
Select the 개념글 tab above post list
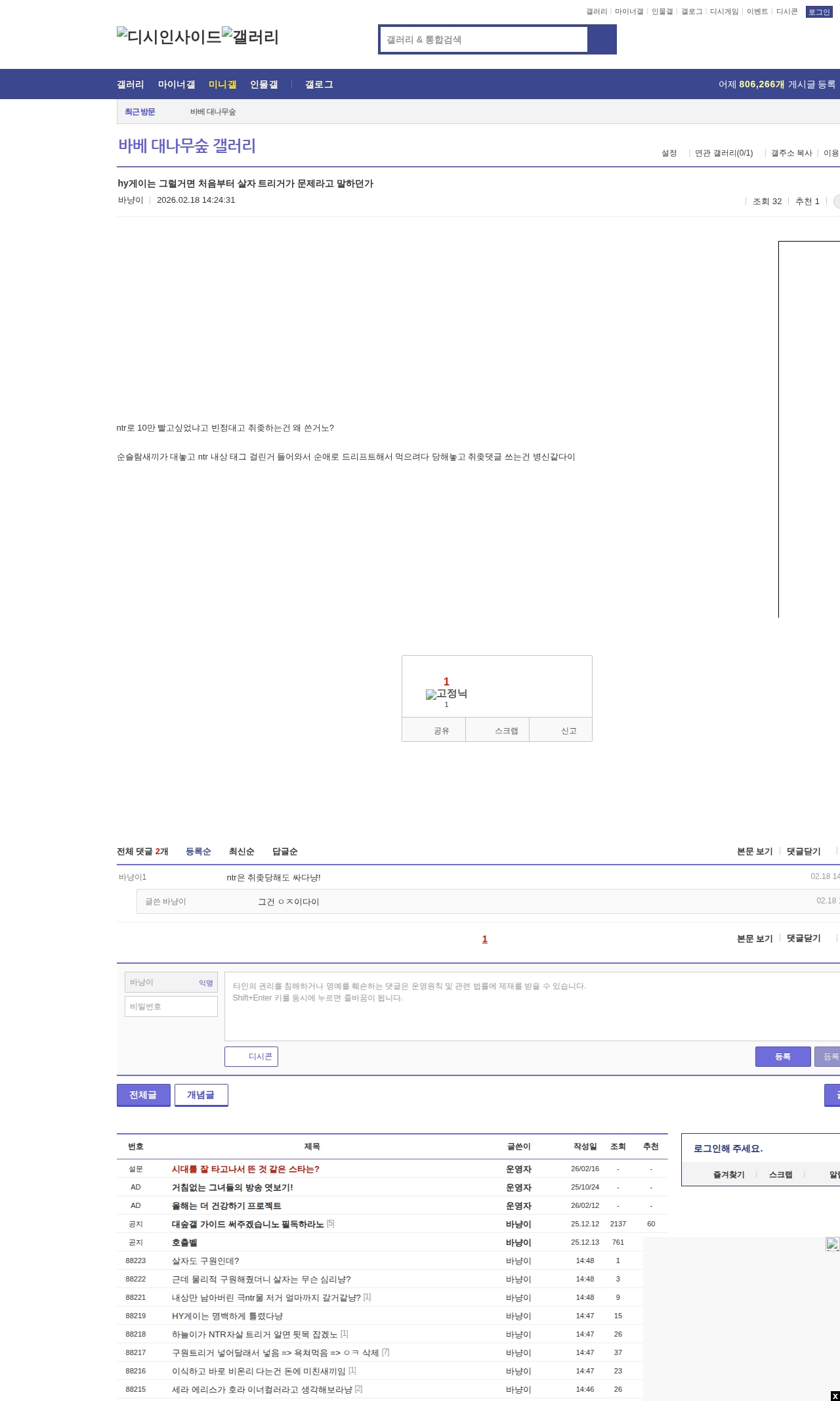tap(201, 1094)
